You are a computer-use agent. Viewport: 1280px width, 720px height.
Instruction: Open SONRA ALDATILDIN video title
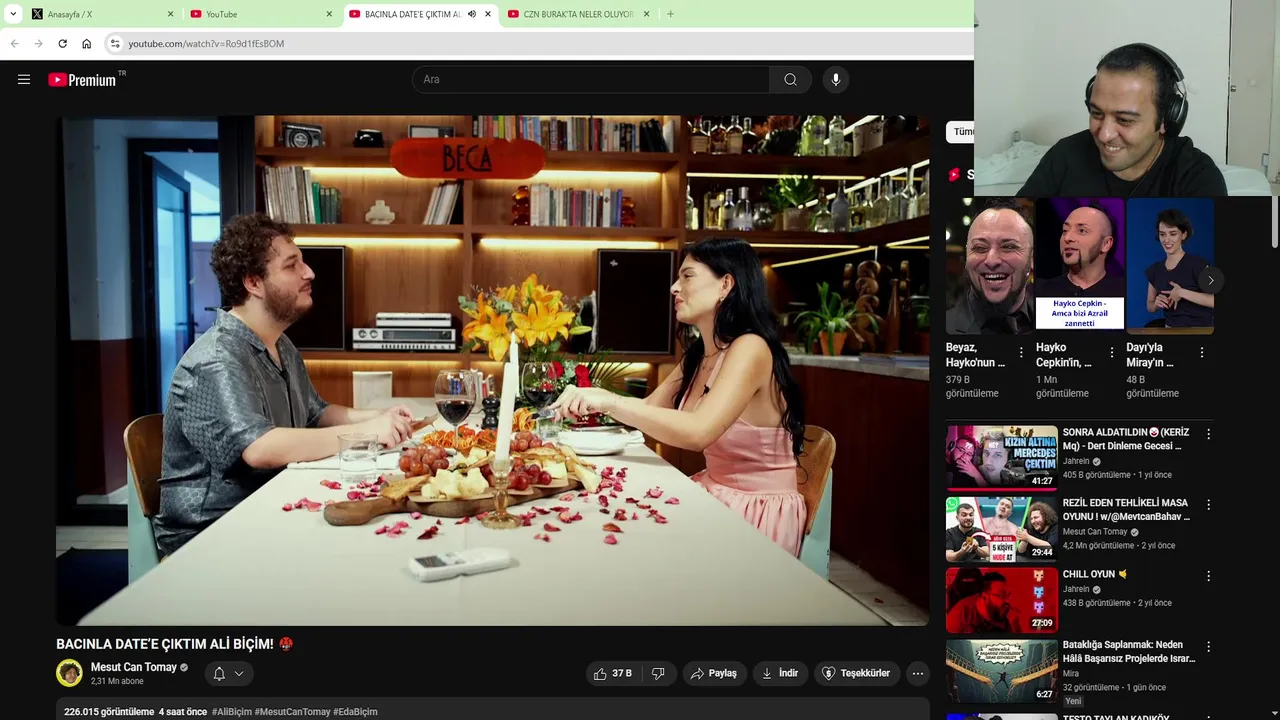[1126, 439]
